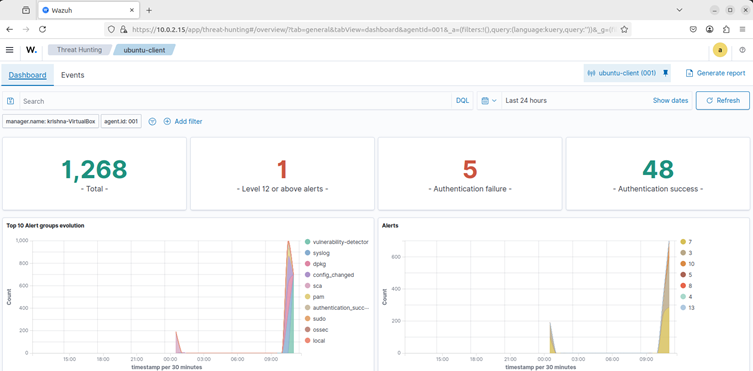Toggle level 4 in Alerts legend
753x371 pixels.
pos(686,297)
